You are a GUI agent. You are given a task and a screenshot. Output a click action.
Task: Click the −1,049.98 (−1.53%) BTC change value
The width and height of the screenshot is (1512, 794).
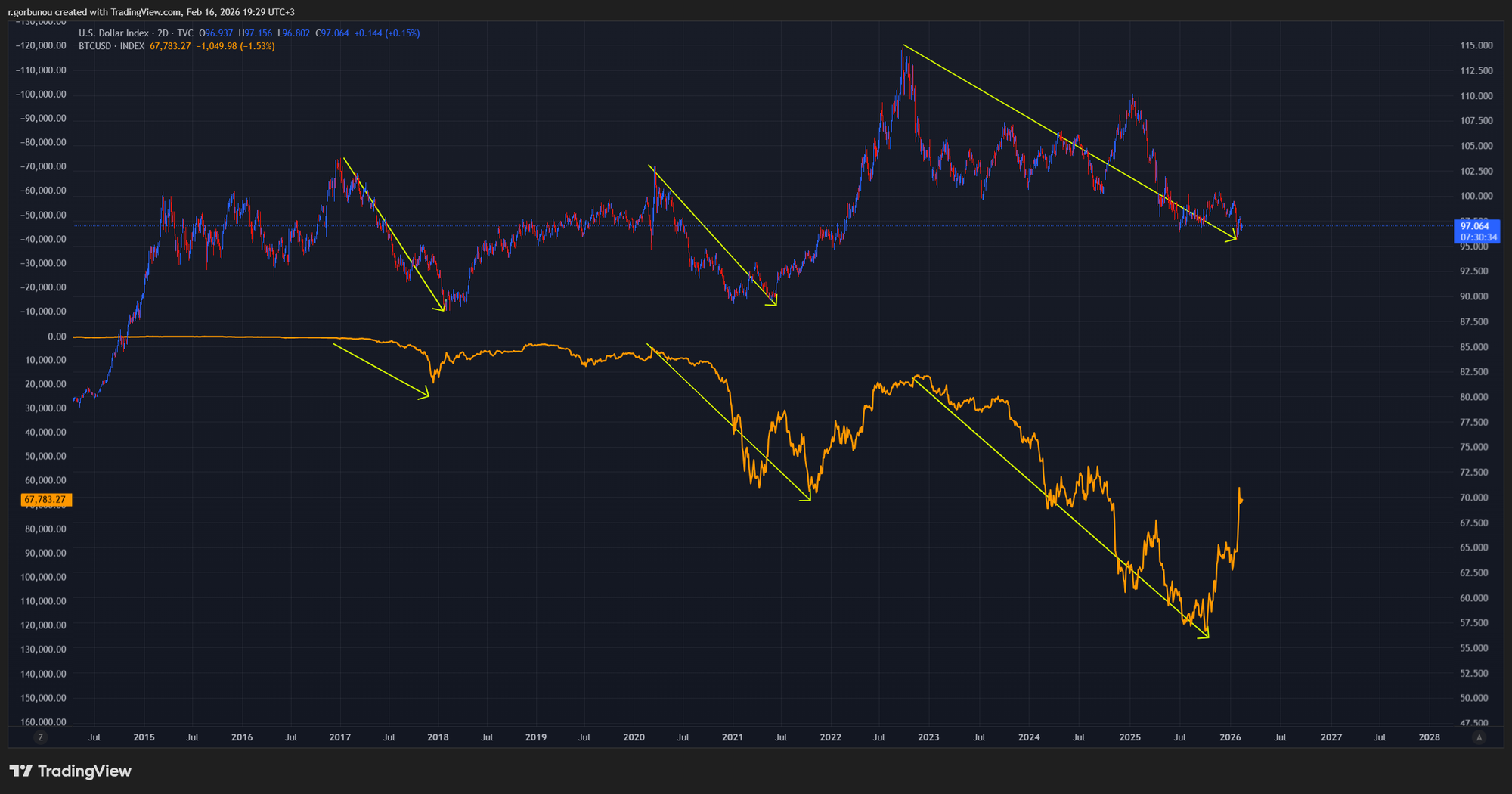235,46
